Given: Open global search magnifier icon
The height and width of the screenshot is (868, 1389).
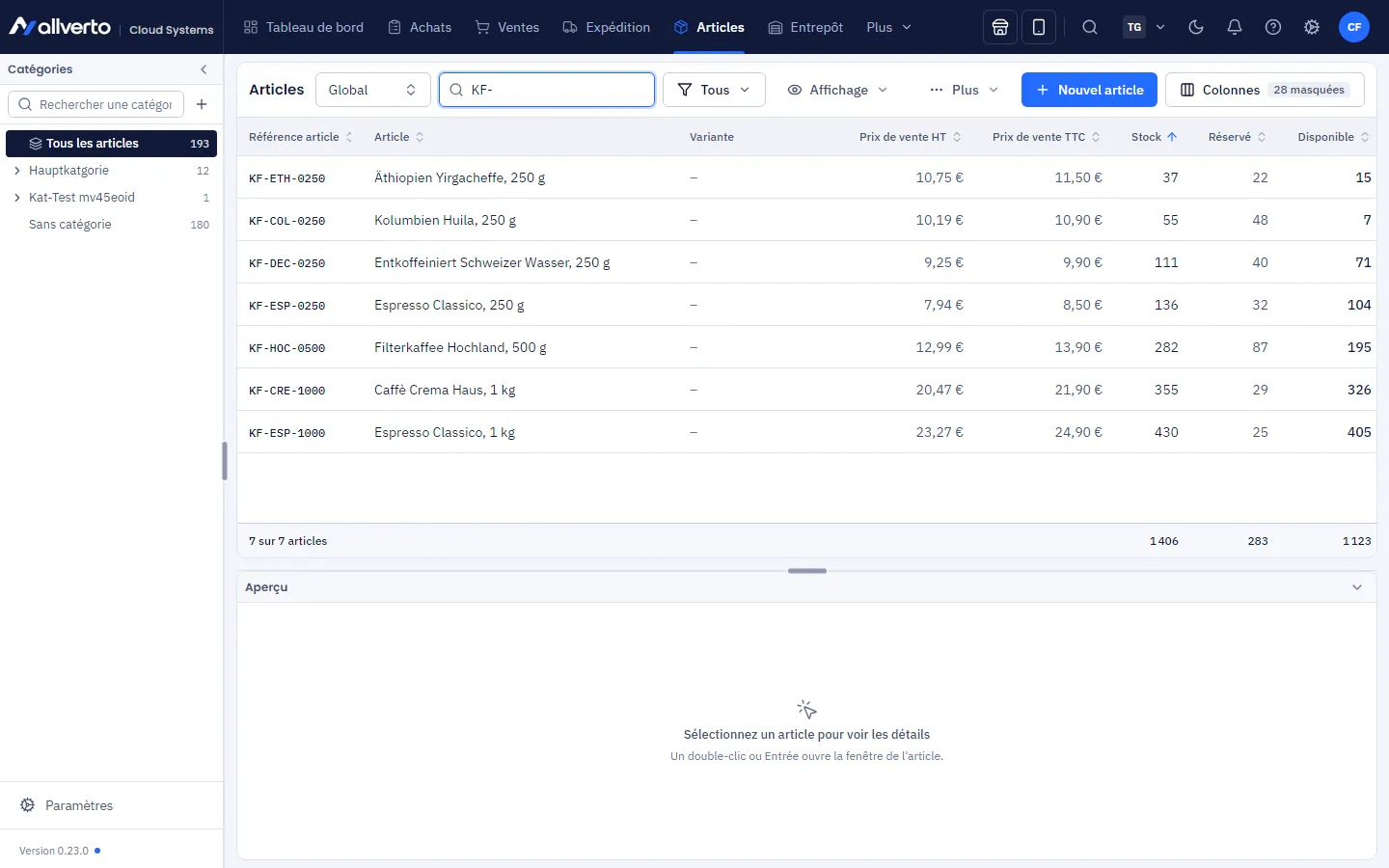Looking at the screenshot, I should pyautogui.click(x=1090, y=27).
